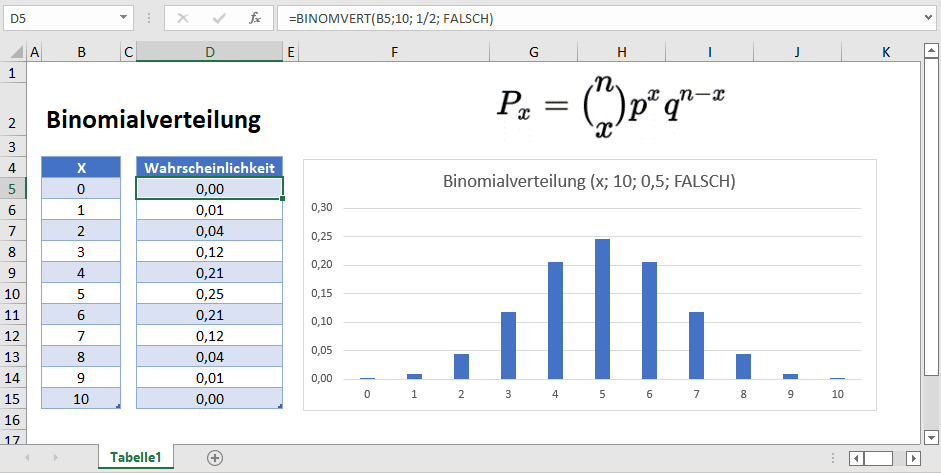Screen dimensions: 941x473
Task: Switch to the Tabelle1 sheet tab
Action: click(136, 457)
